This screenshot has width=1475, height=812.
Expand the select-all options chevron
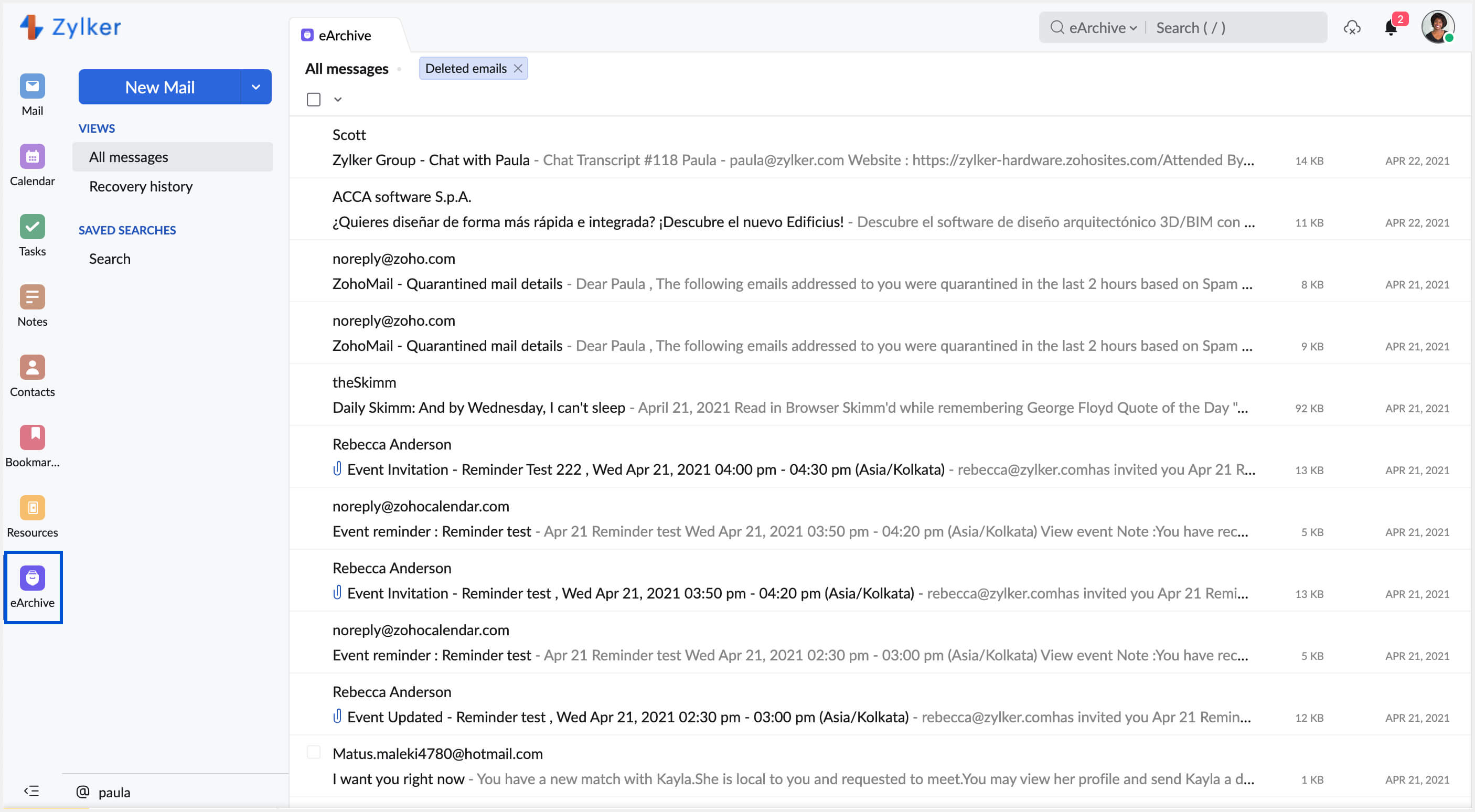tap(338, 100)
